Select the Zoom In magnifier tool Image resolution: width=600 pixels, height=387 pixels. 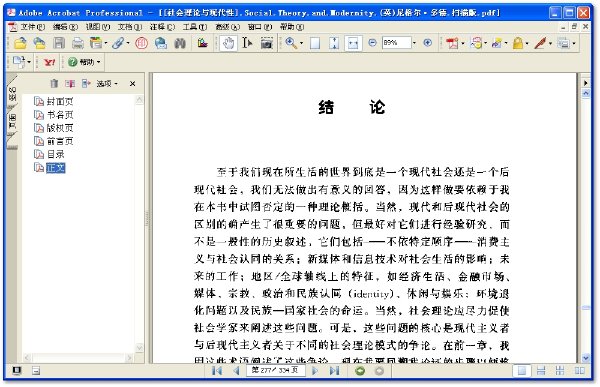point(291,43)
